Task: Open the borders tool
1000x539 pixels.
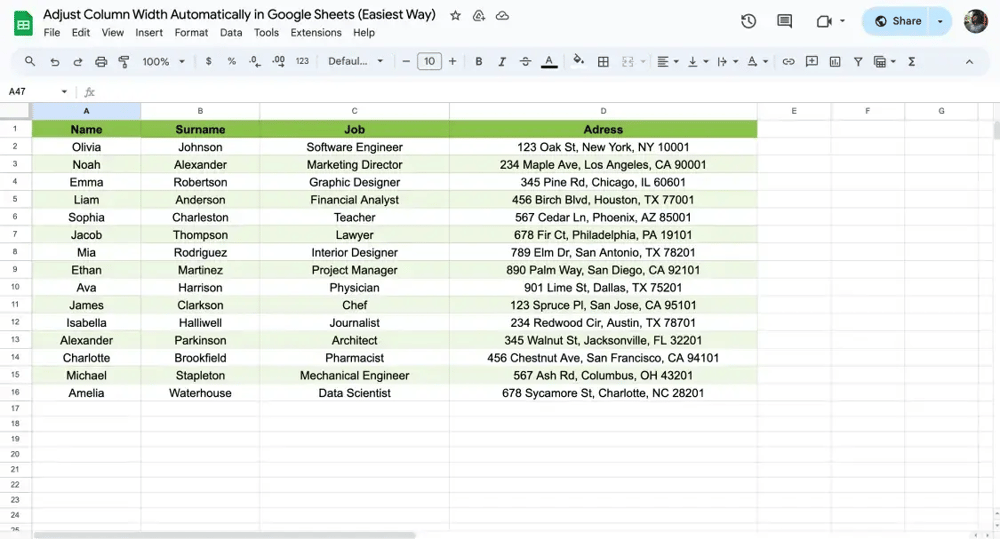Action: pyautogui.click(x=603, y=62)
